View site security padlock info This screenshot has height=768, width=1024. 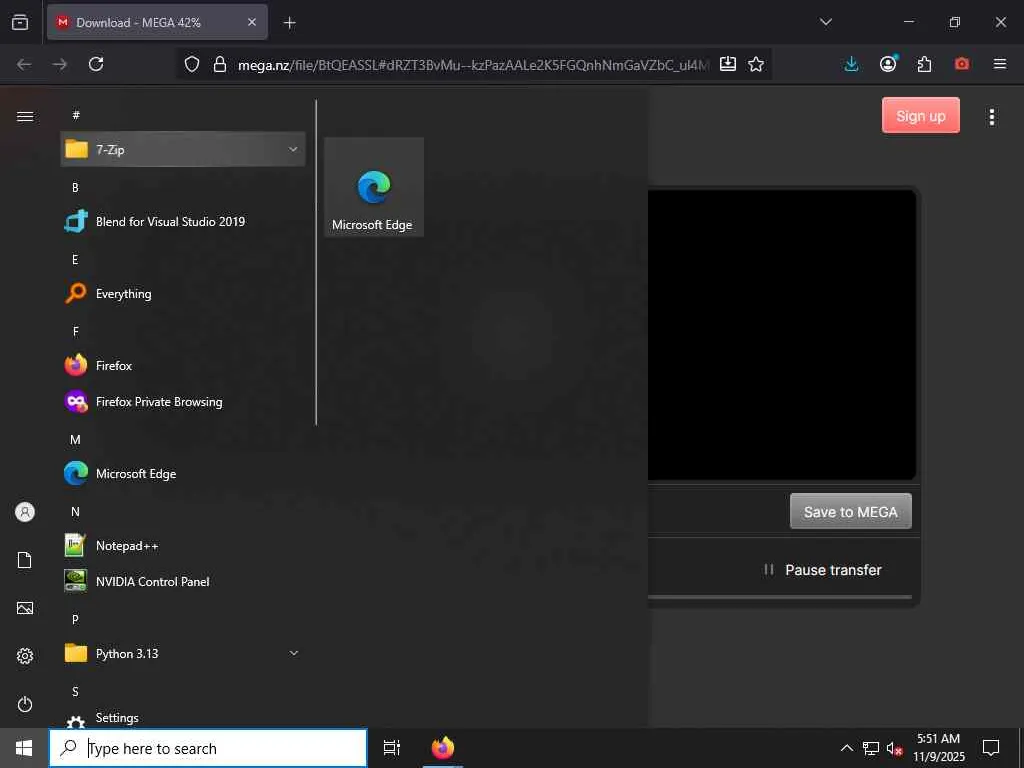[220, 64]
